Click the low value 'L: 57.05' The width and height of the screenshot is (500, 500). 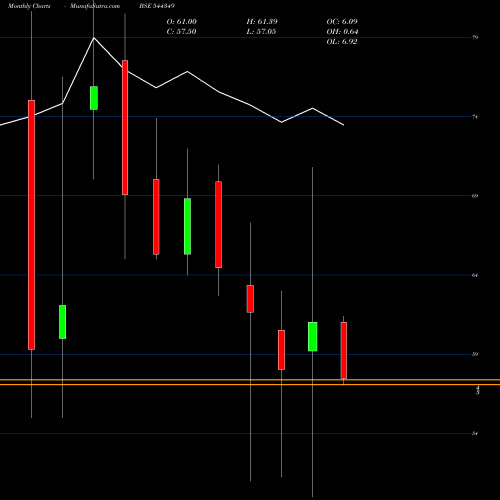pos(261,32)
